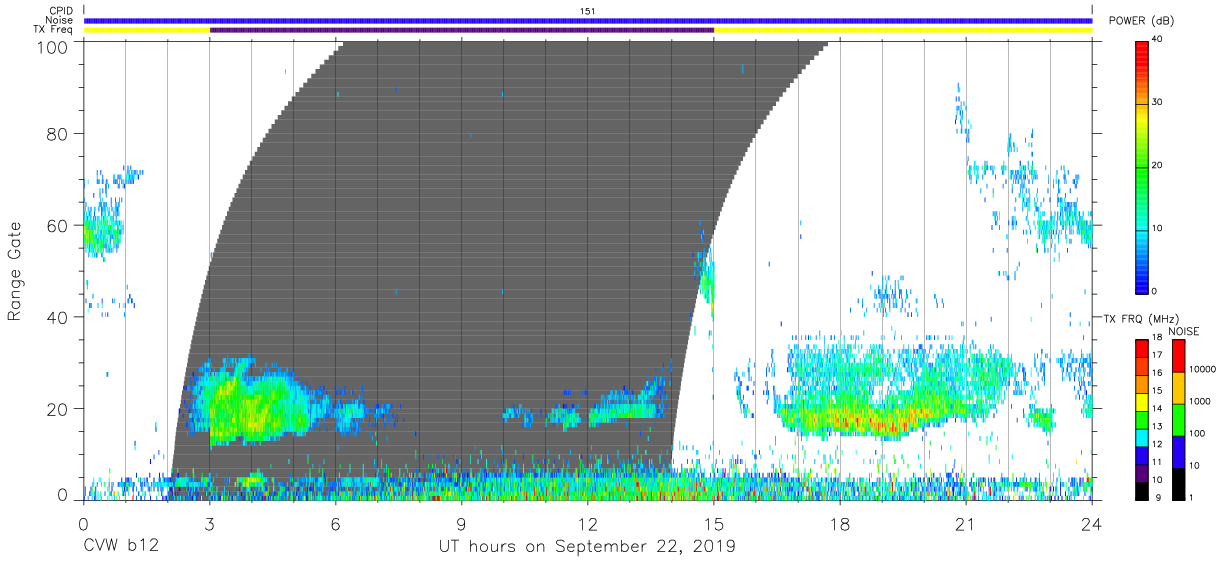Select the red swatch in the TX FRQ legend
Image resolution: width=1228 pixels, height=567 pixels.
[1142, 349]
